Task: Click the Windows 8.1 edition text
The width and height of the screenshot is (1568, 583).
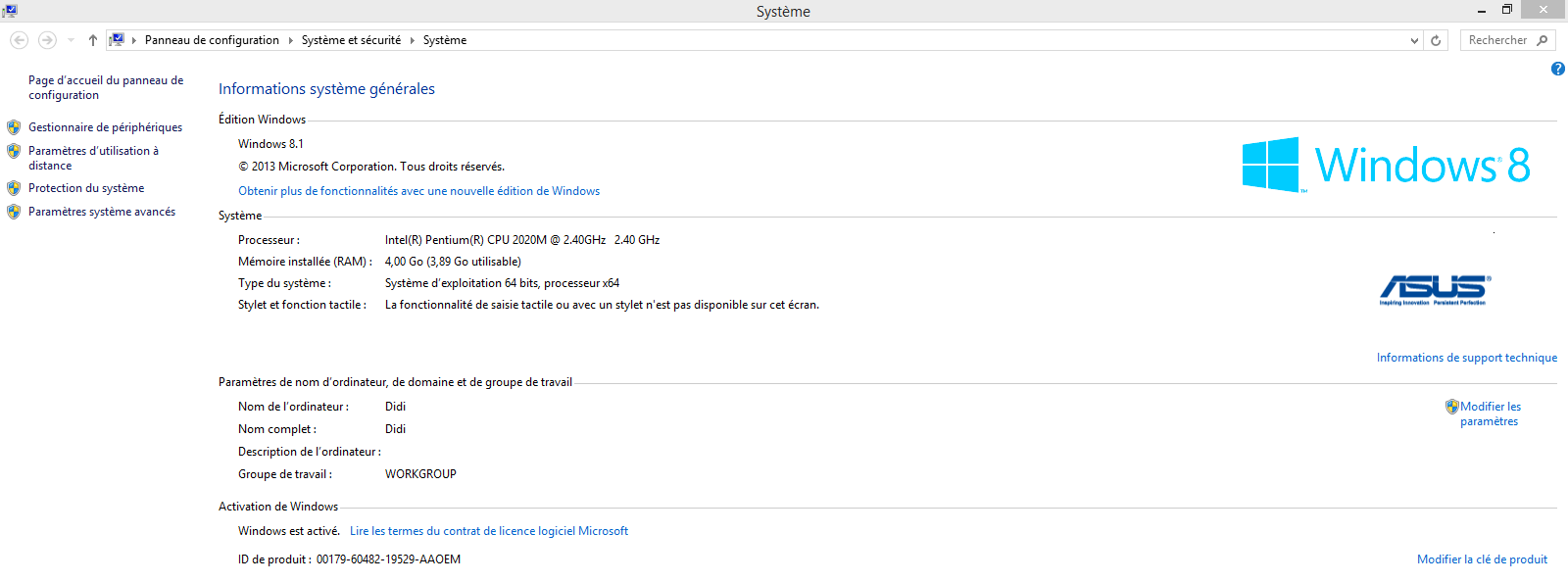Action: [270, 144]
